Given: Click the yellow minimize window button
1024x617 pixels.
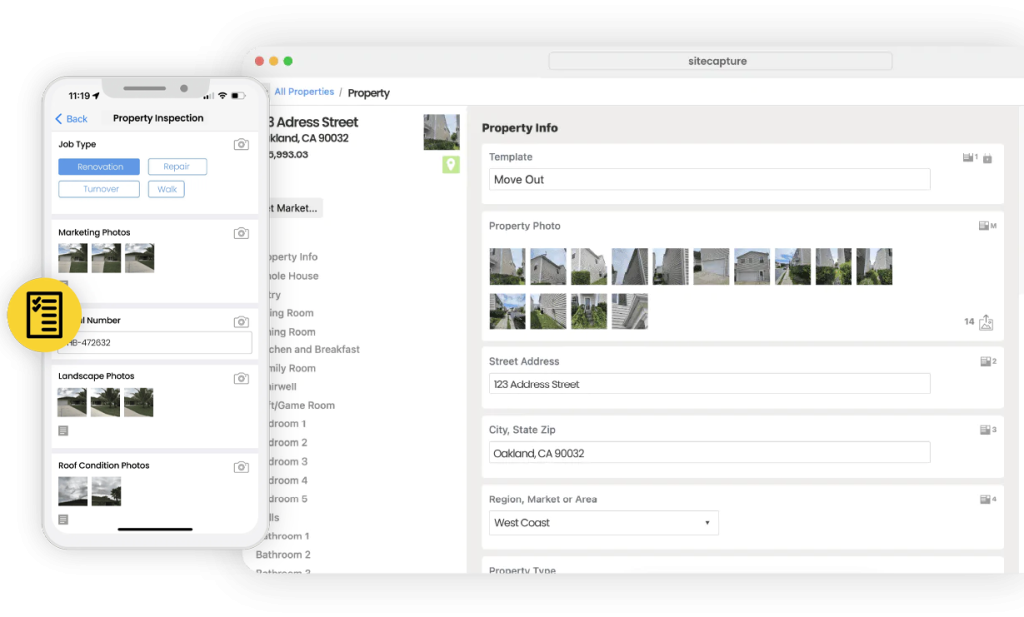Looking at the screenshot, I should (x=274, y=61).
